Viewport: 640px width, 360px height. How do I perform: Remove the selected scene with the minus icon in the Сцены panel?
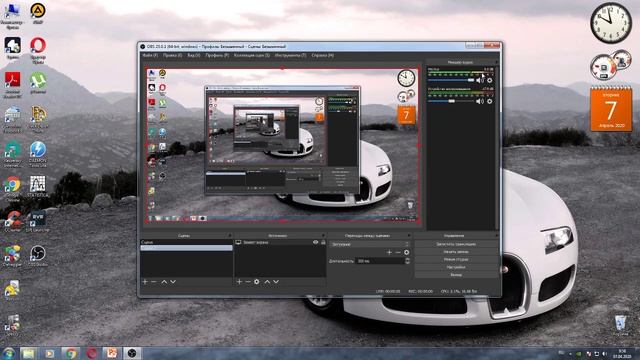click(x=153, y=282)
